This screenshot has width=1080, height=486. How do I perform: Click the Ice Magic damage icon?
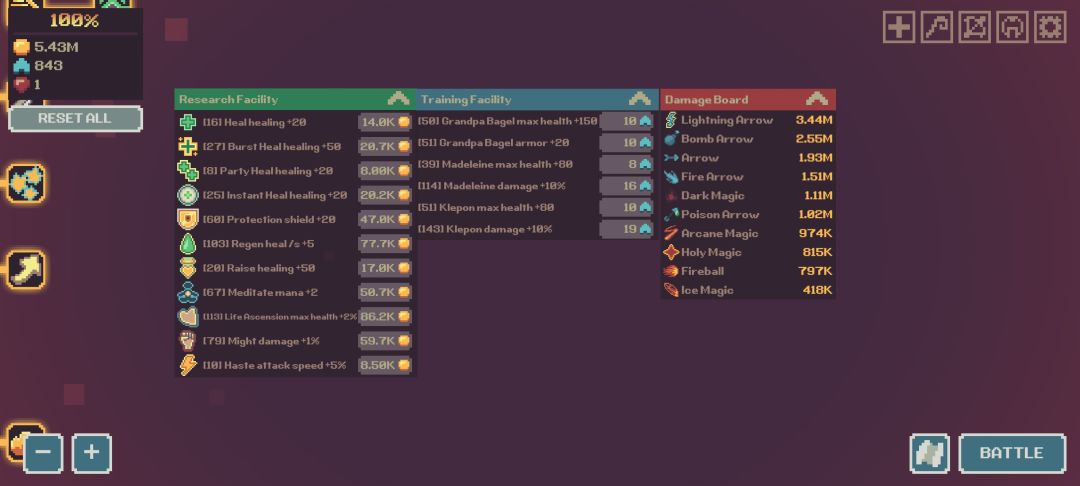(671, 290)
